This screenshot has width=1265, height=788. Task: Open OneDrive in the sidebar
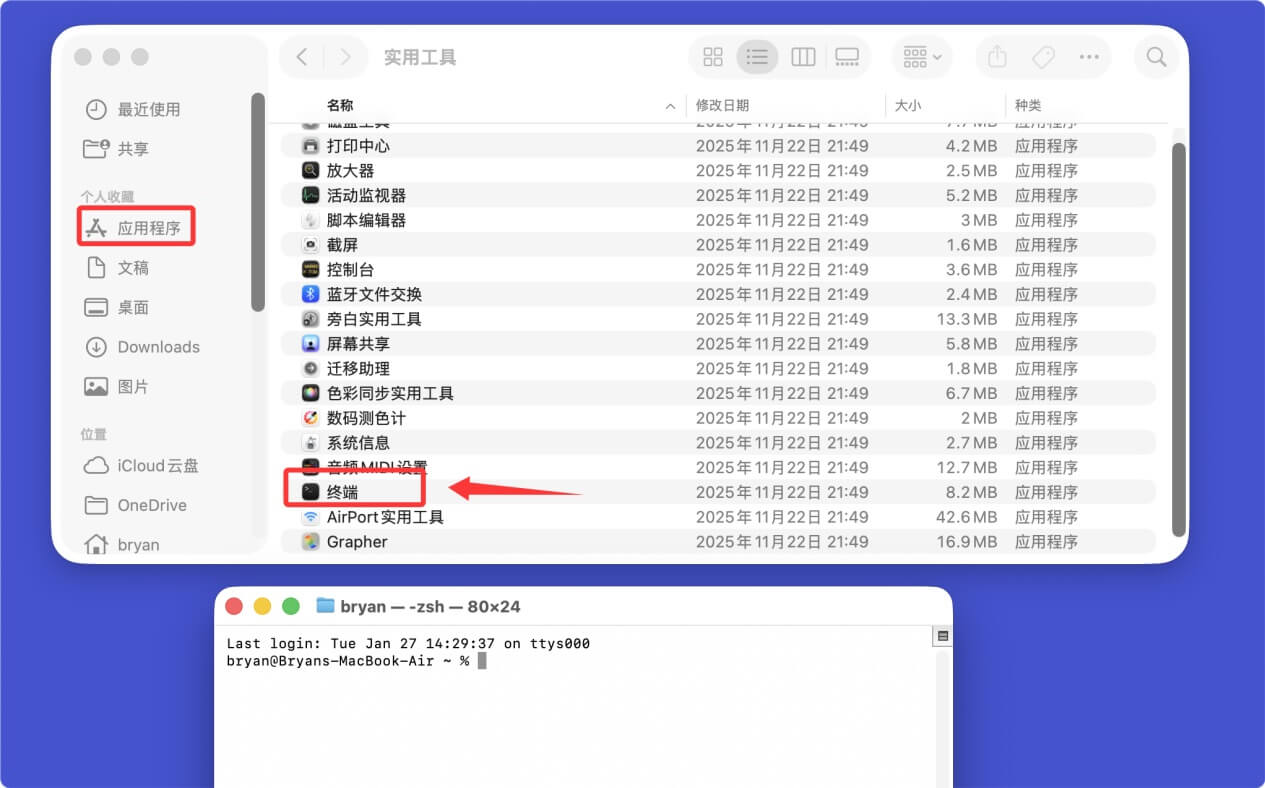coord(151,505)
